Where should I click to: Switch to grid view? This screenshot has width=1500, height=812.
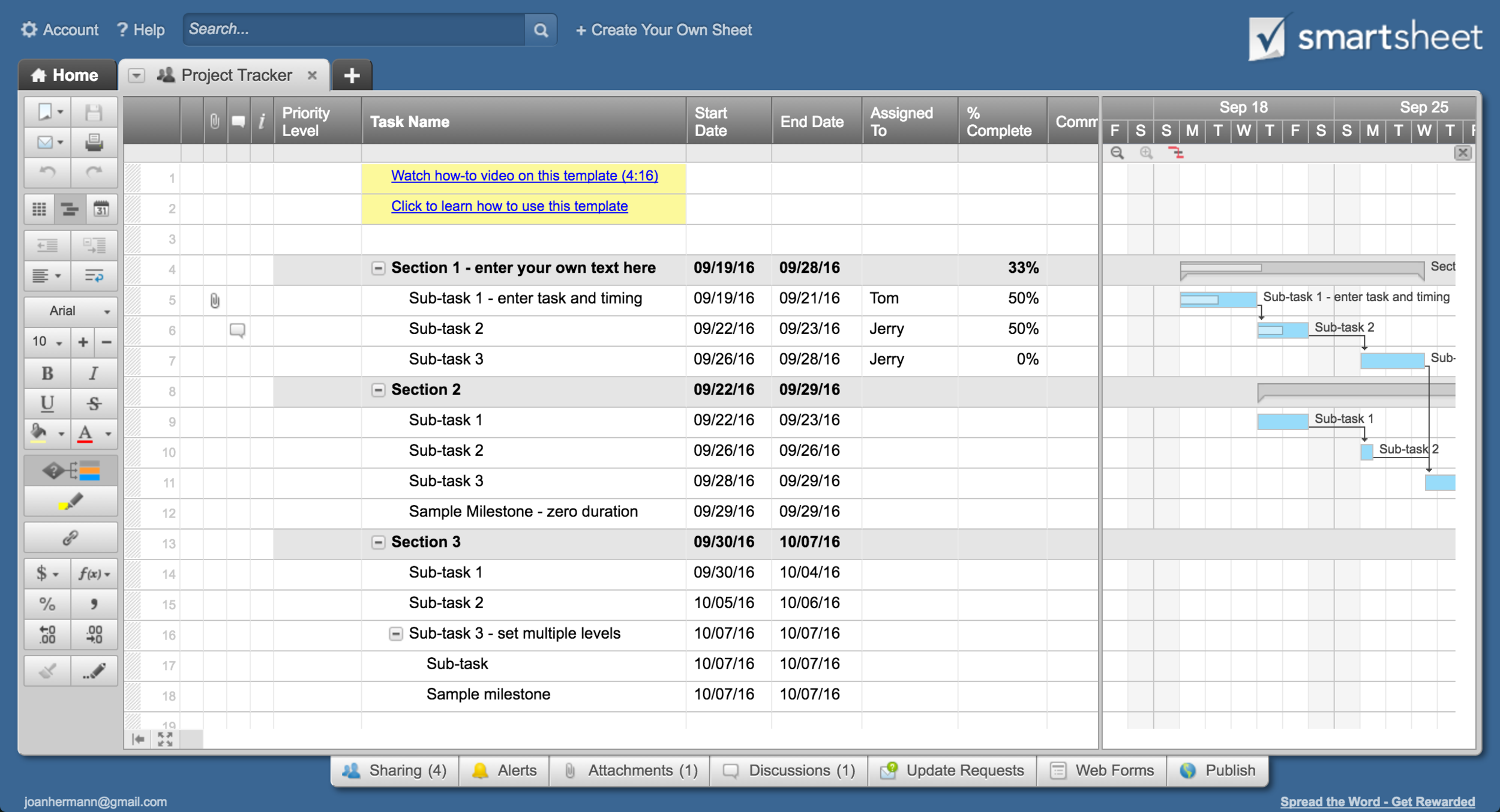39,209
